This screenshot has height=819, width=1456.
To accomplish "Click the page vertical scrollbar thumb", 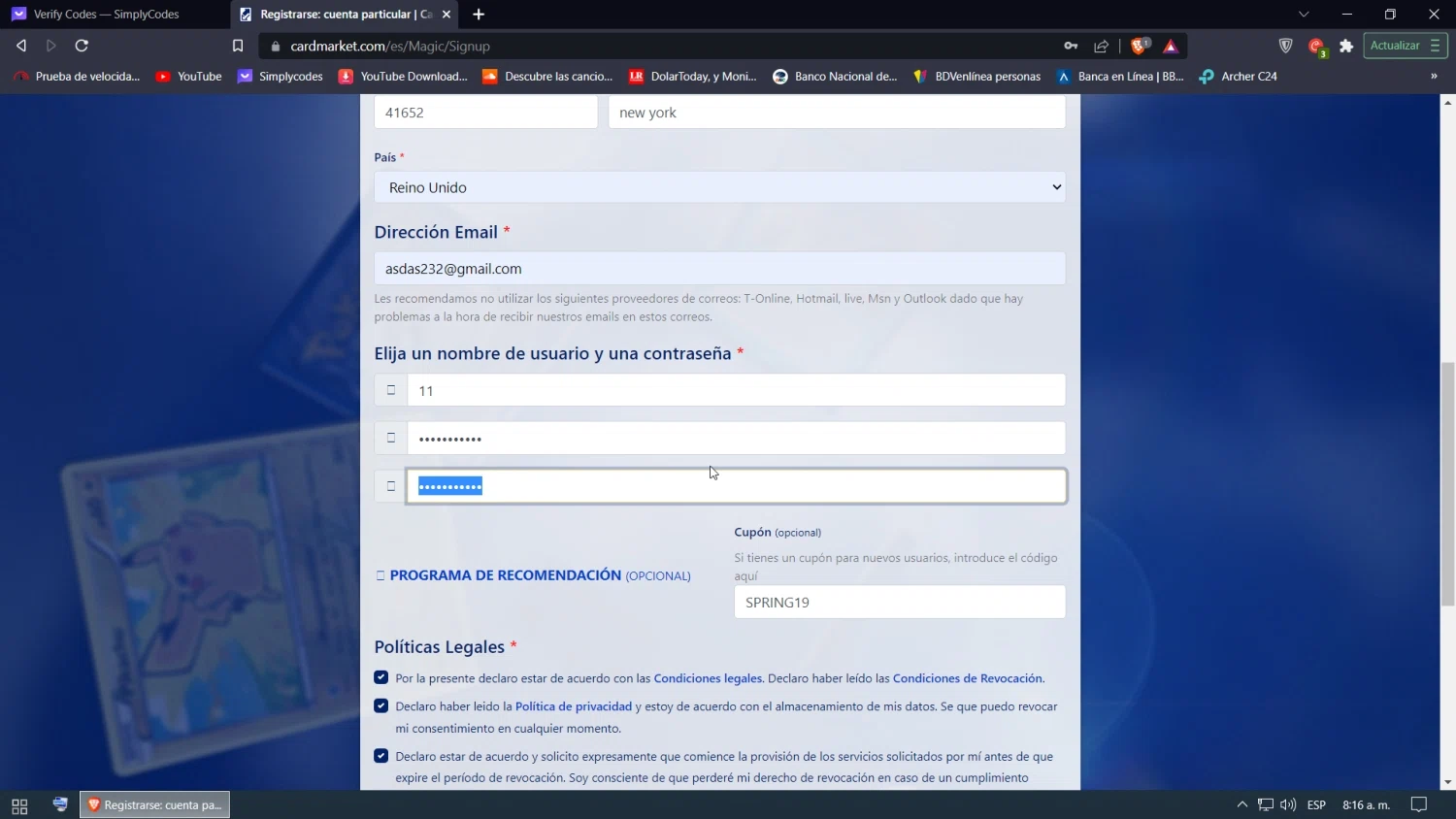I will click(1448, 483).
